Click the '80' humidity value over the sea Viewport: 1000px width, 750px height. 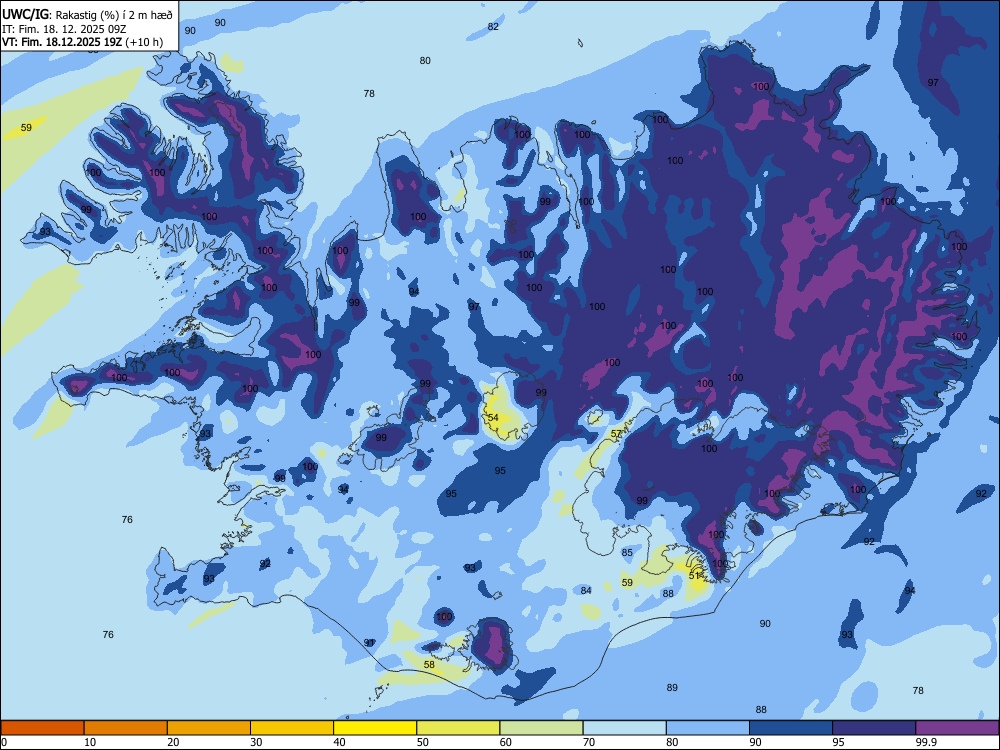click(425, 61)
